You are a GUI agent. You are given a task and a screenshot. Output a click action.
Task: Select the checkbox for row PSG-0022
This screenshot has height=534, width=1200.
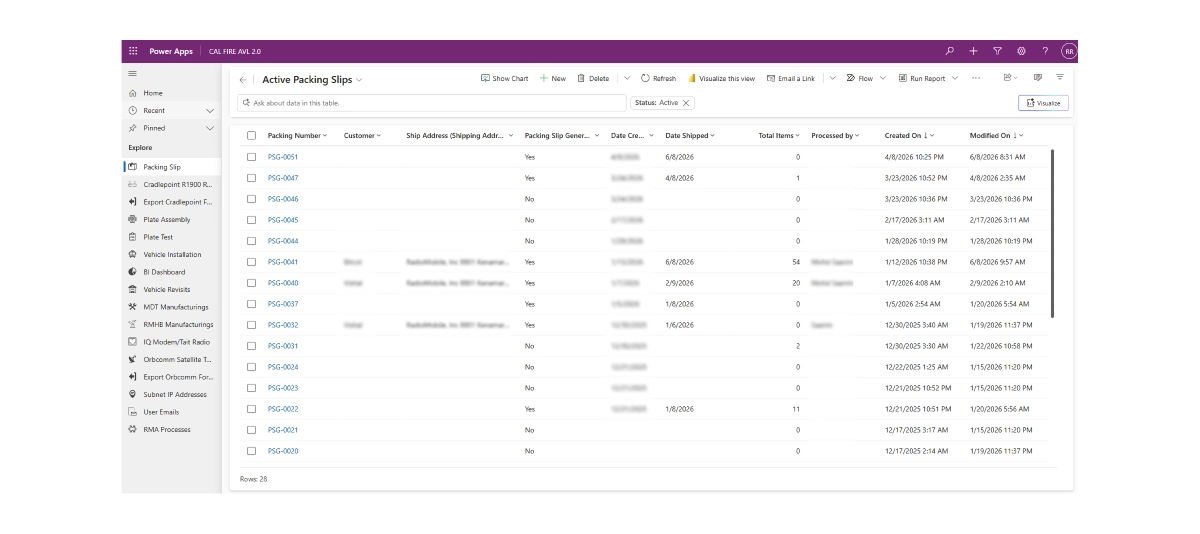[252, 409]
